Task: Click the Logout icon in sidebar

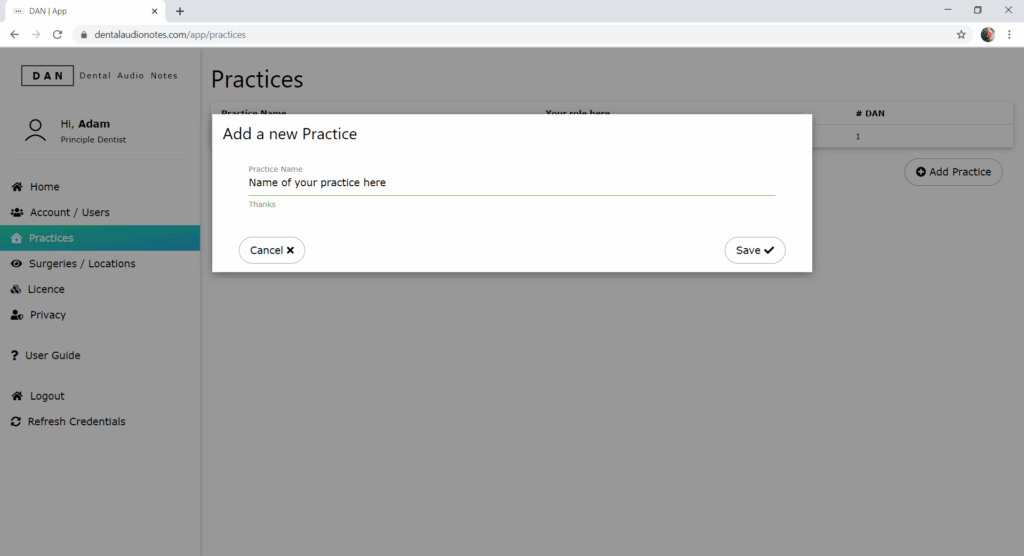Action: (16, 396)
